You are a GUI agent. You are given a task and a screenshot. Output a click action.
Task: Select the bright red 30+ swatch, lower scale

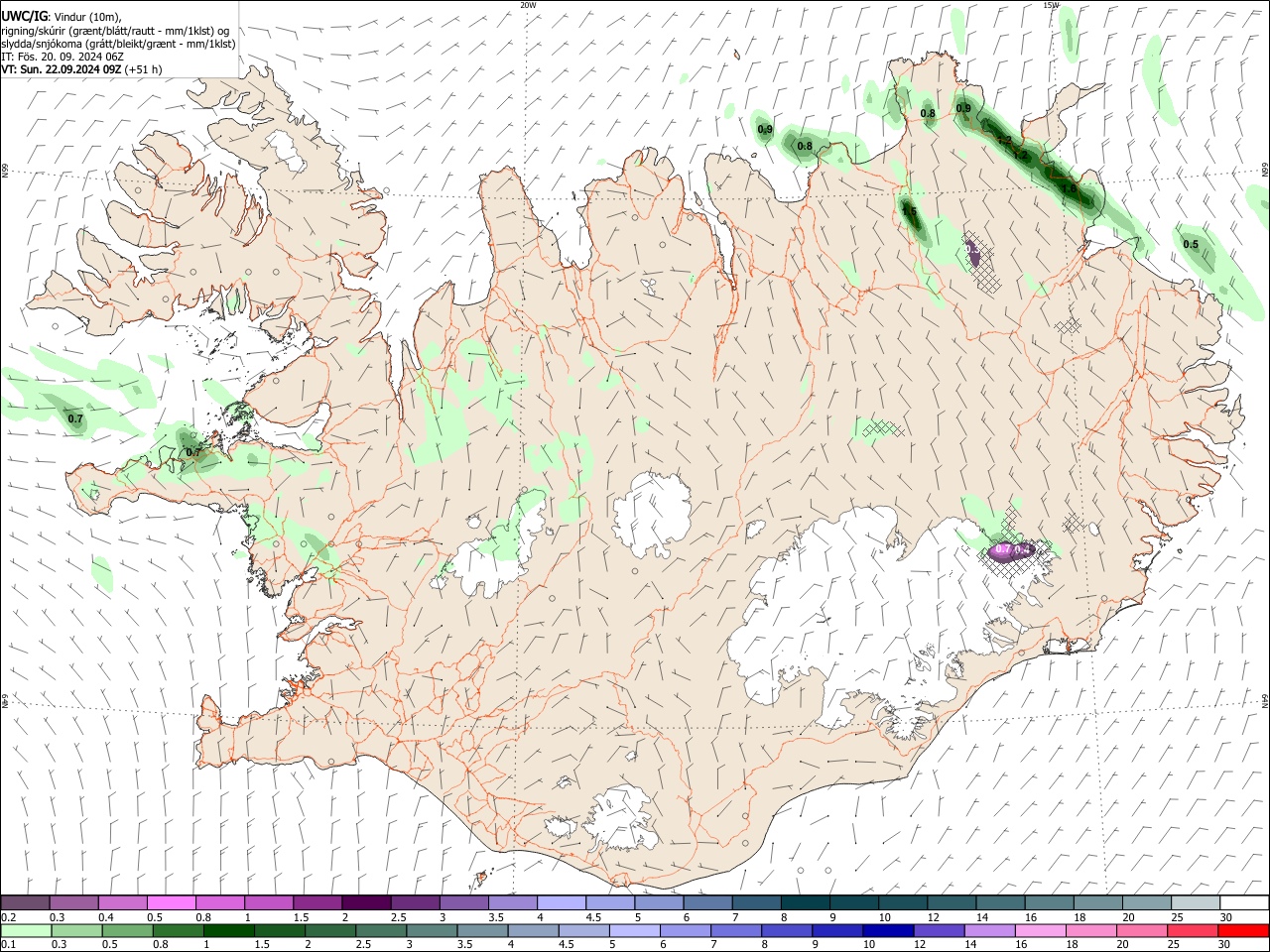pyautogui.click(x=1243, y=931)
